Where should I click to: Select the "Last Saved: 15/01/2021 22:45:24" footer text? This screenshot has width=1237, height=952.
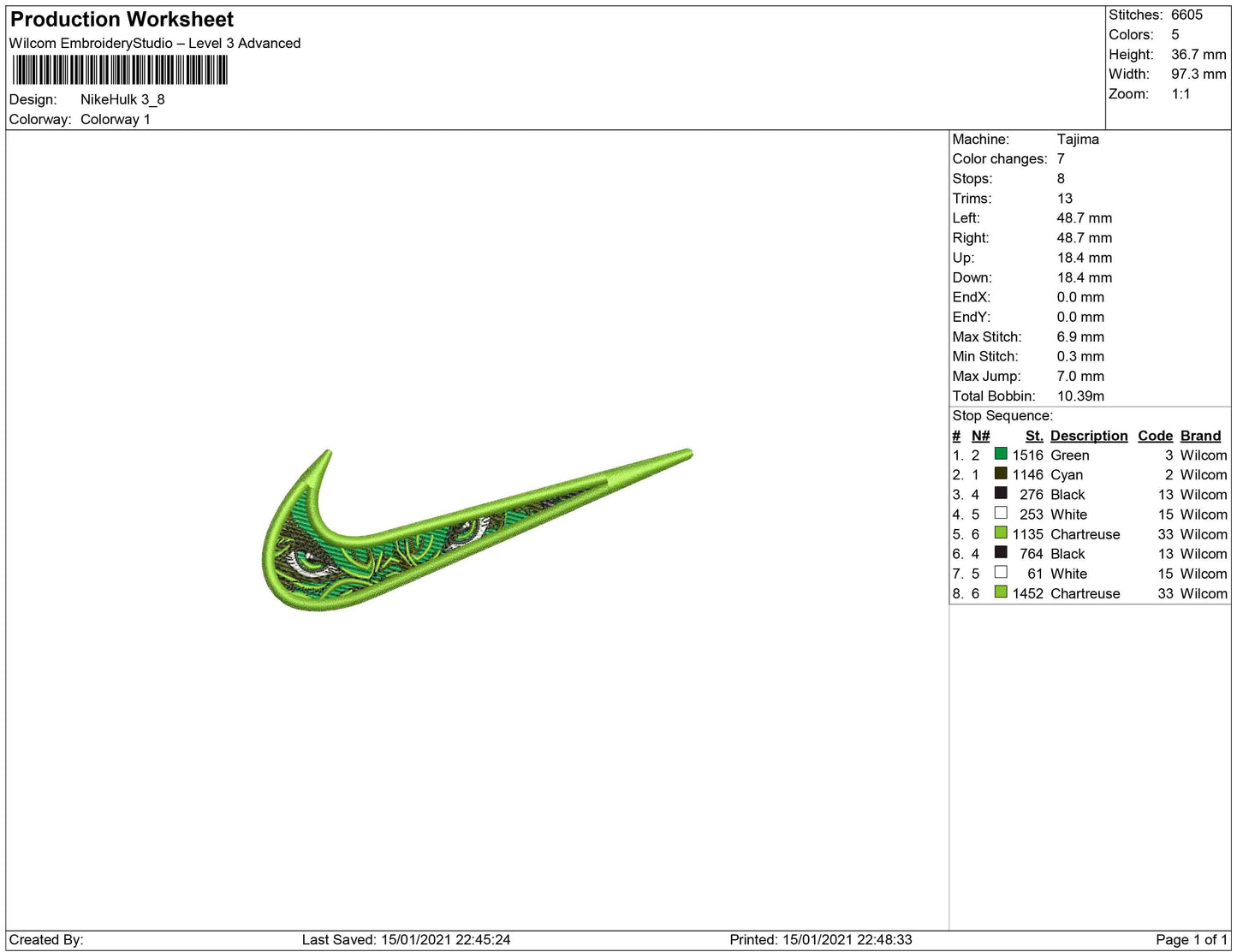click(406, 939)
